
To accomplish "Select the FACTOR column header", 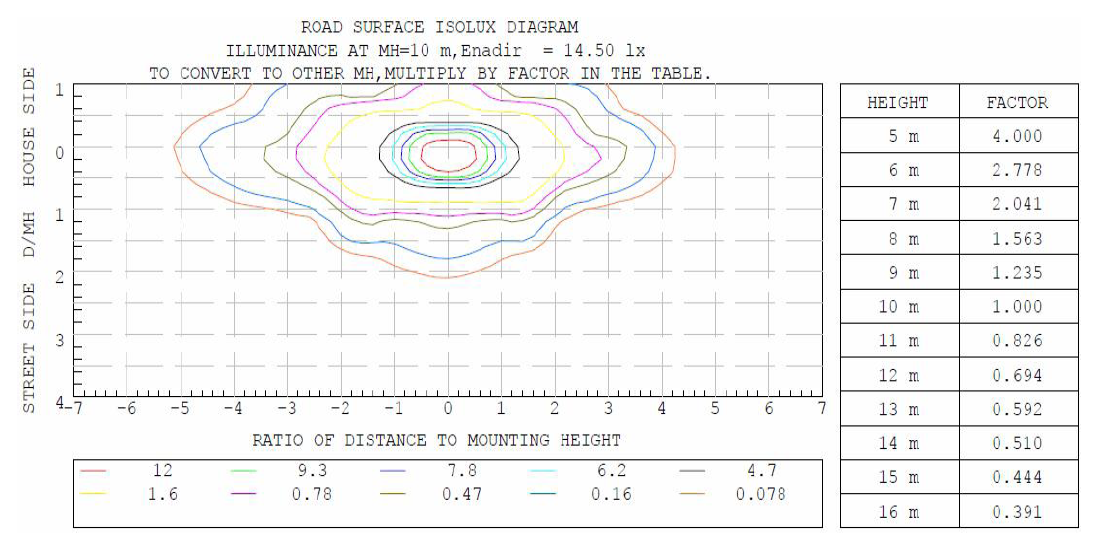I will tap(1017, 102).
